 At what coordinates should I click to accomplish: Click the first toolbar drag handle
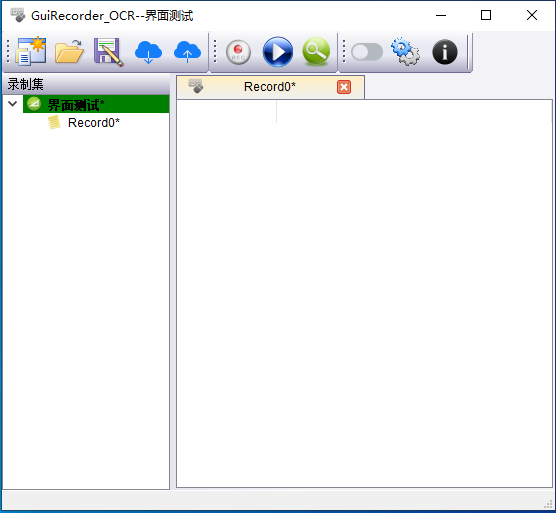[8, 52]
